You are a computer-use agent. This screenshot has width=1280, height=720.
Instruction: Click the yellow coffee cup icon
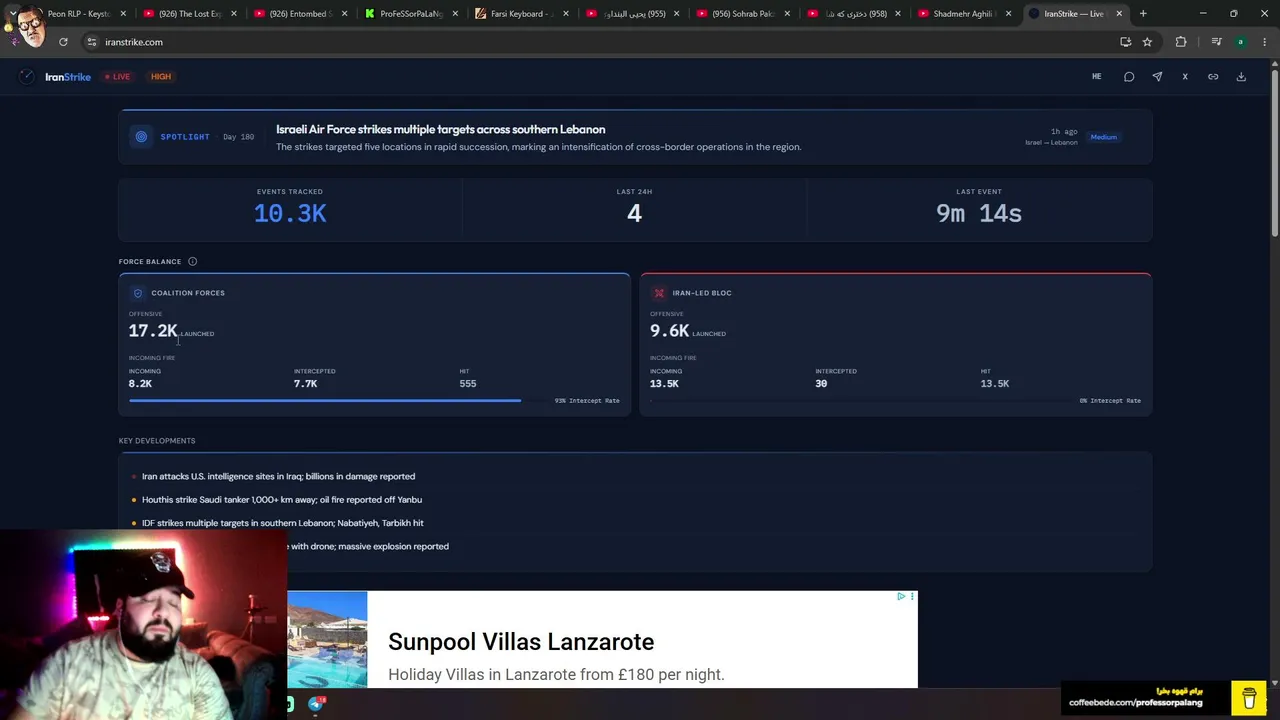pos(1249,697)
